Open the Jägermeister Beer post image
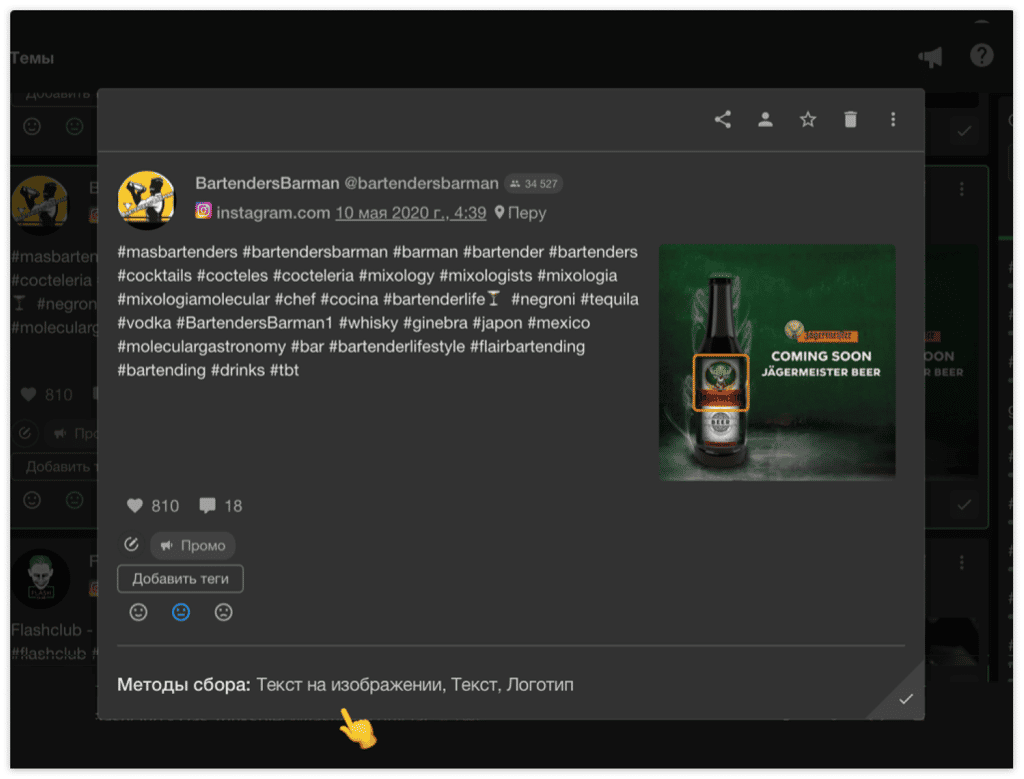1024x779 pixels. click(x=777, y=362)
